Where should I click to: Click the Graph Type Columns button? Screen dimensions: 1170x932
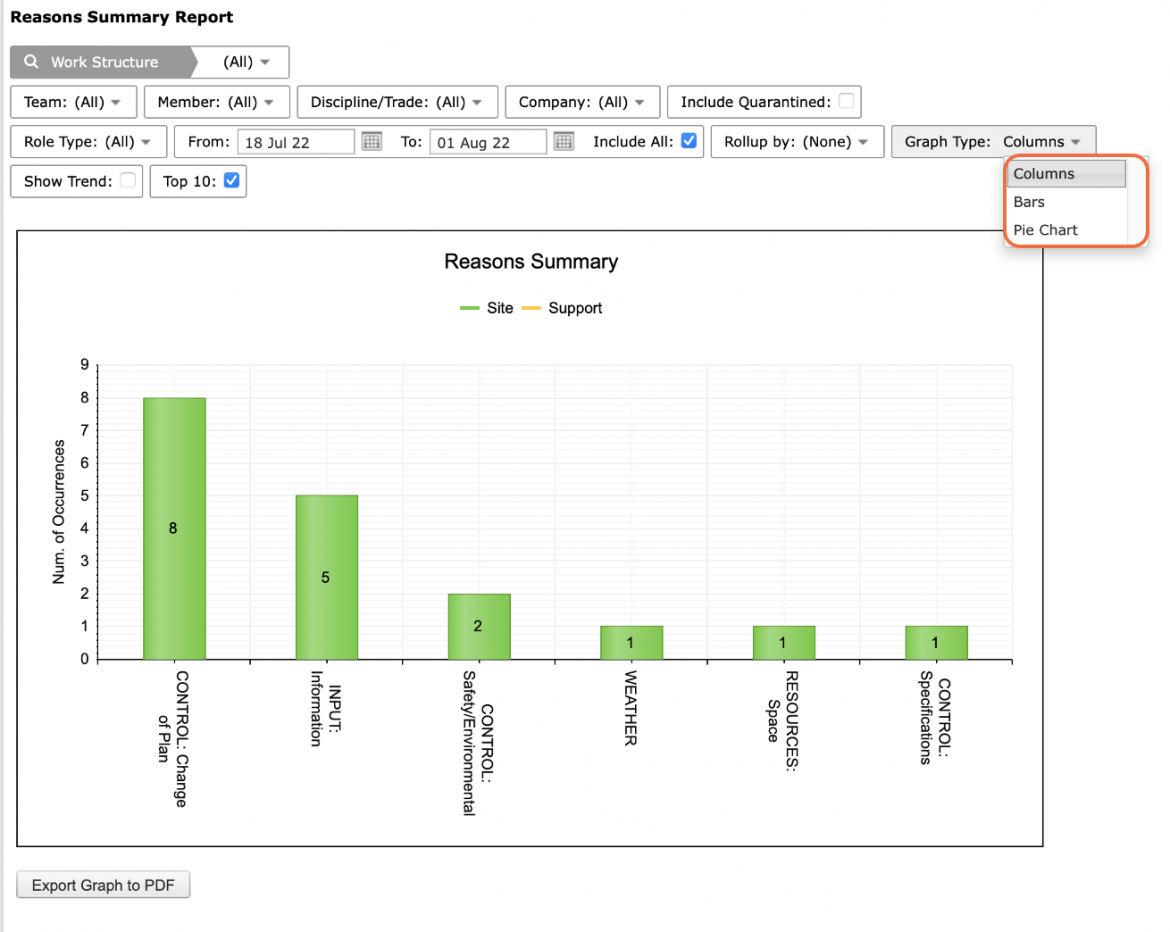coord(993,142)
